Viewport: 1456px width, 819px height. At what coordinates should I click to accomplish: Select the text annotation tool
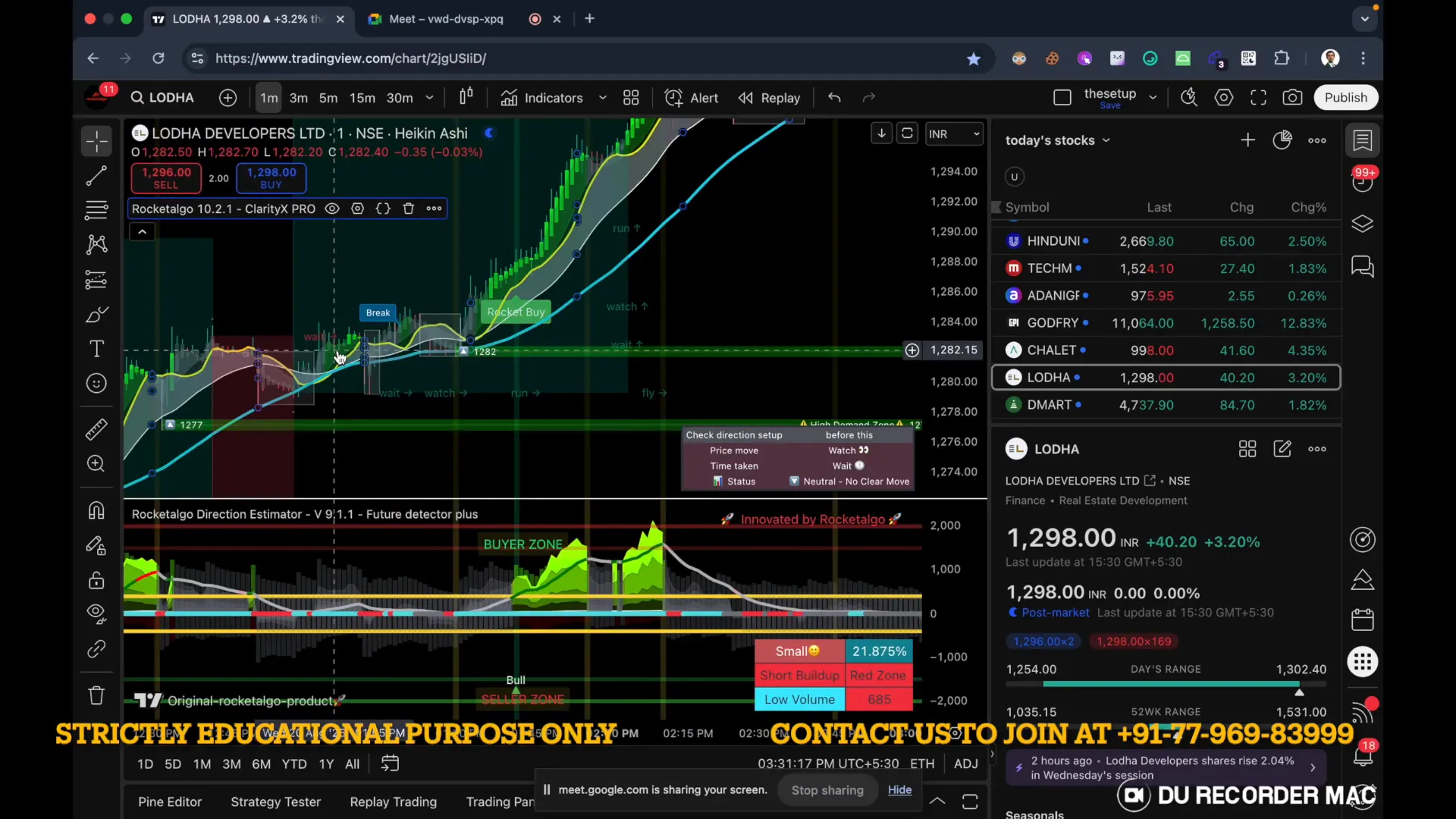pos(96,349)
